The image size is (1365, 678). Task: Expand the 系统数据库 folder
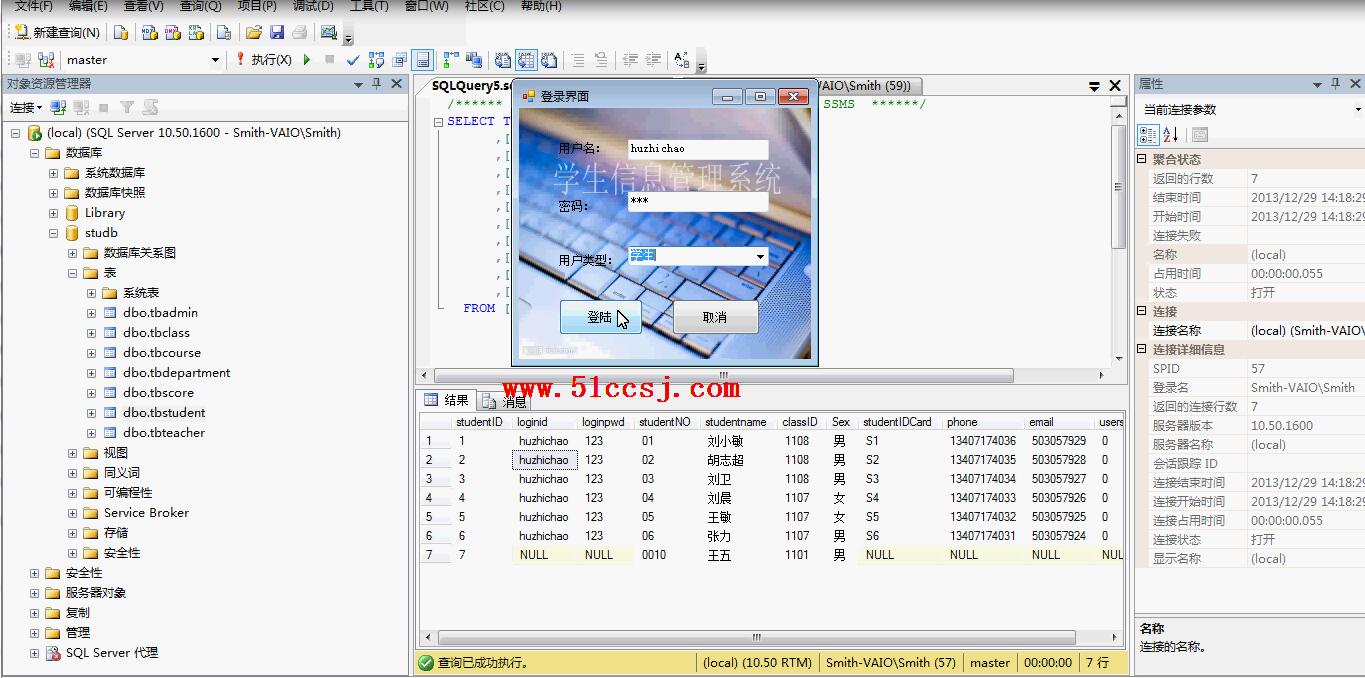click(53, 173)
